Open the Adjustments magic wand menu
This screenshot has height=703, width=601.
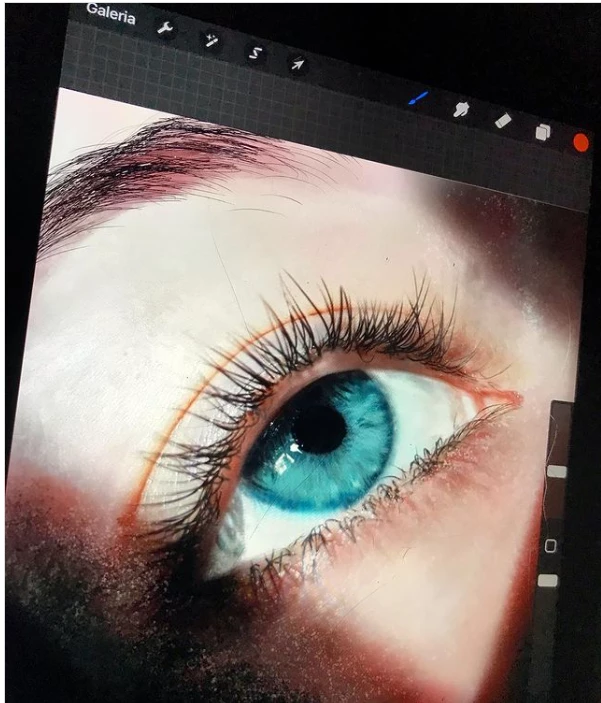(x=210, y=40)
